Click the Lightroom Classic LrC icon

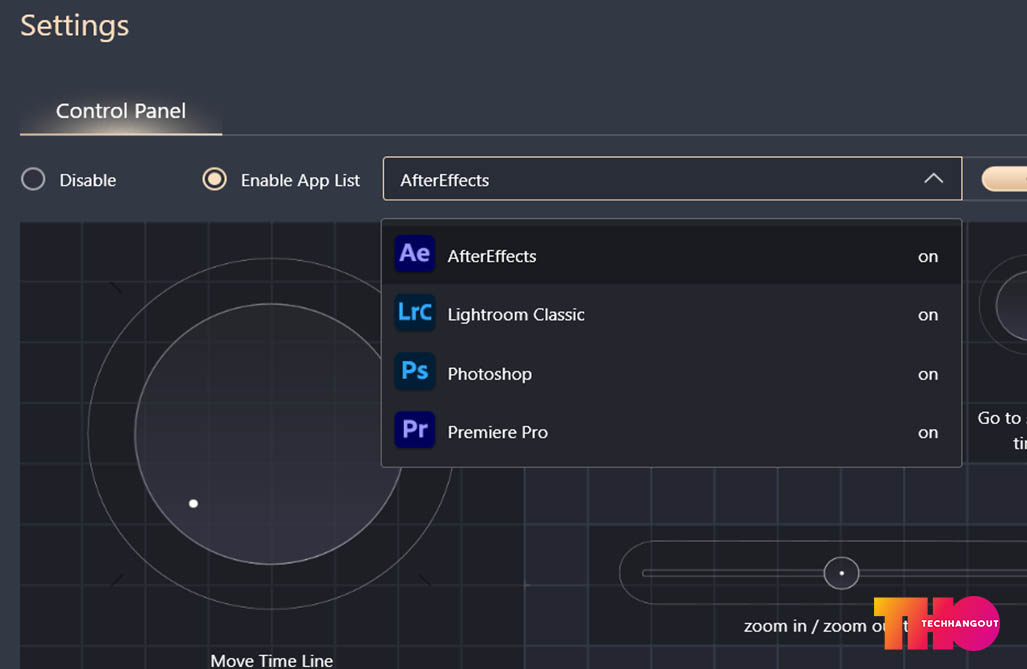(x=415, y=313)
